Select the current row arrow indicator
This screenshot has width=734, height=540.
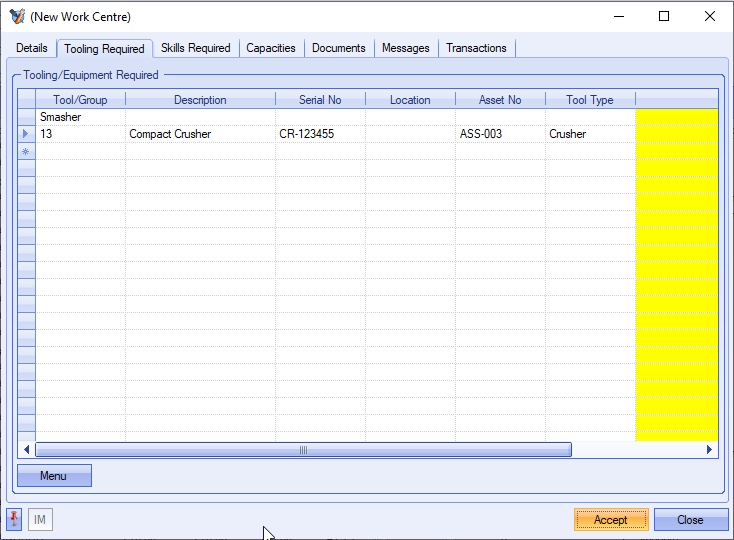[x=26, y=134]
